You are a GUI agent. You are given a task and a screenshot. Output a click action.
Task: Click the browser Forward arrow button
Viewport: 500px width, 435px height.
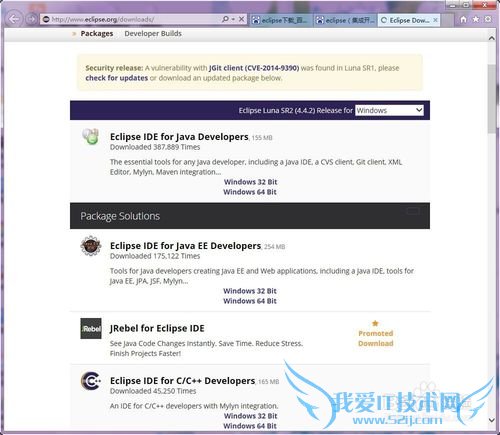[x=32, y=19]
